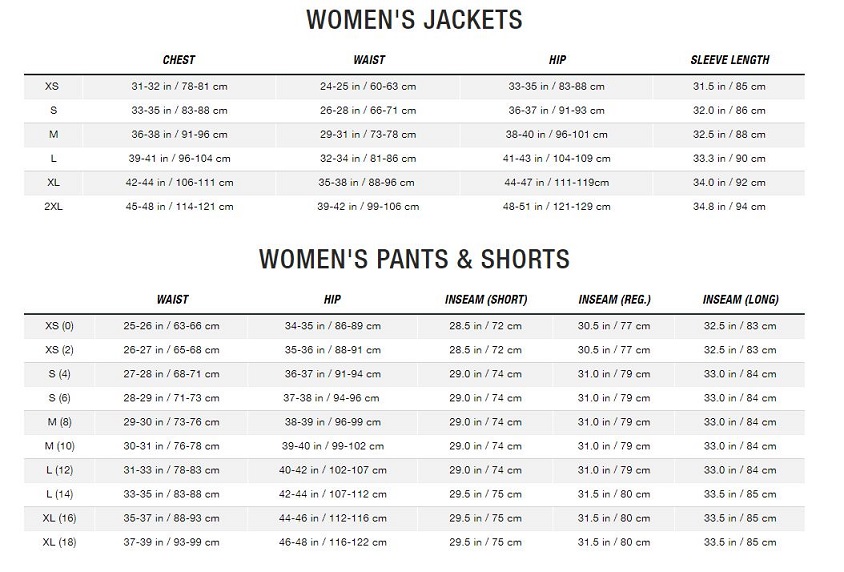
Task: Select the 2XL row label in jackets
Action: (53, 207)
